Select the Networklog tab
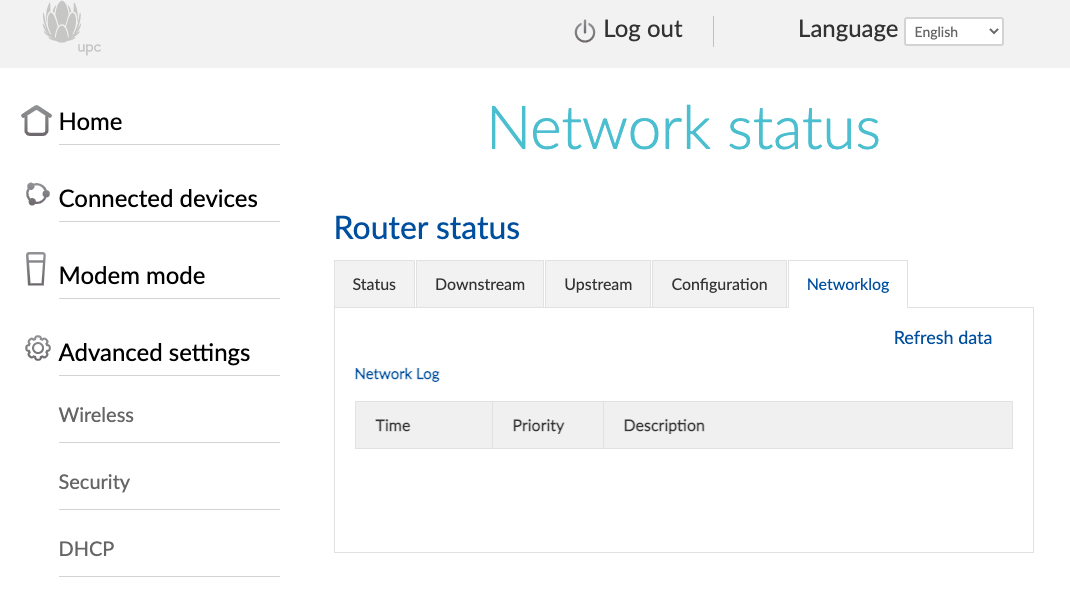The width and height of the screenshot is (1070, 599). point(848,284)
